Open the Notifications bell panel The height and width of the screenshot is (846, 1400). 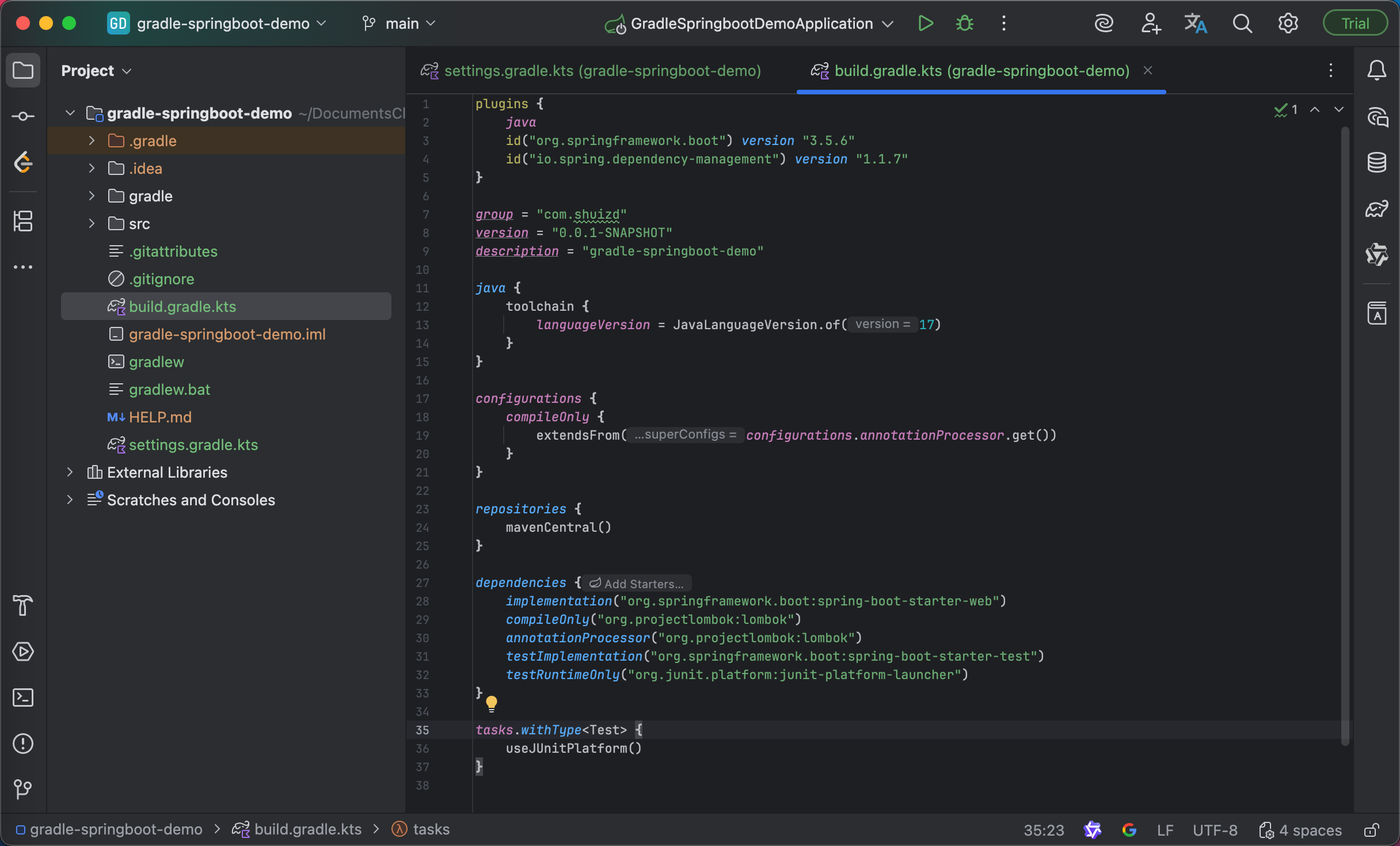pyautogui.click(x=1376, y=71)
